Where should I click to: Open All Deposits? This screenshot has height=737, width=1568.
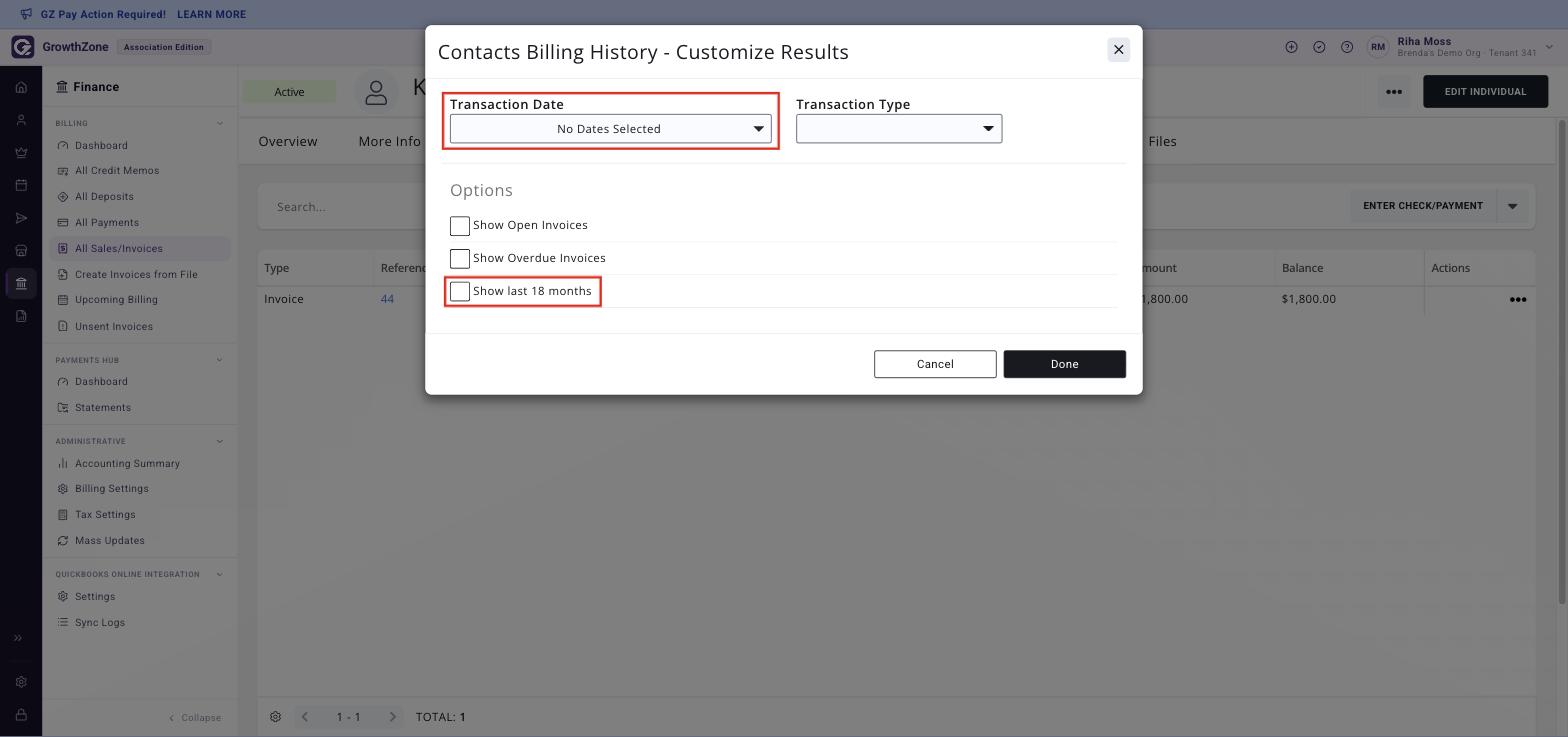(104, 197)
